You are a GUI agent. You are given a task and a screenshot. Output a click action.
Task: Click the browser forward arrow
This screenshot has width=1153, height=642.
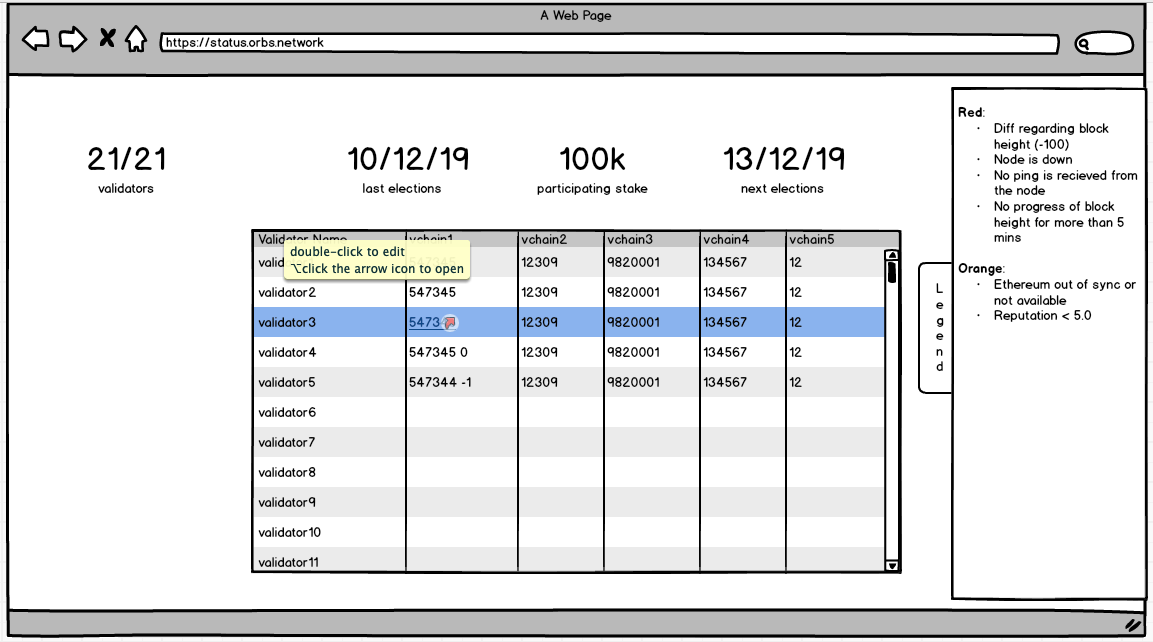[72, 39]
